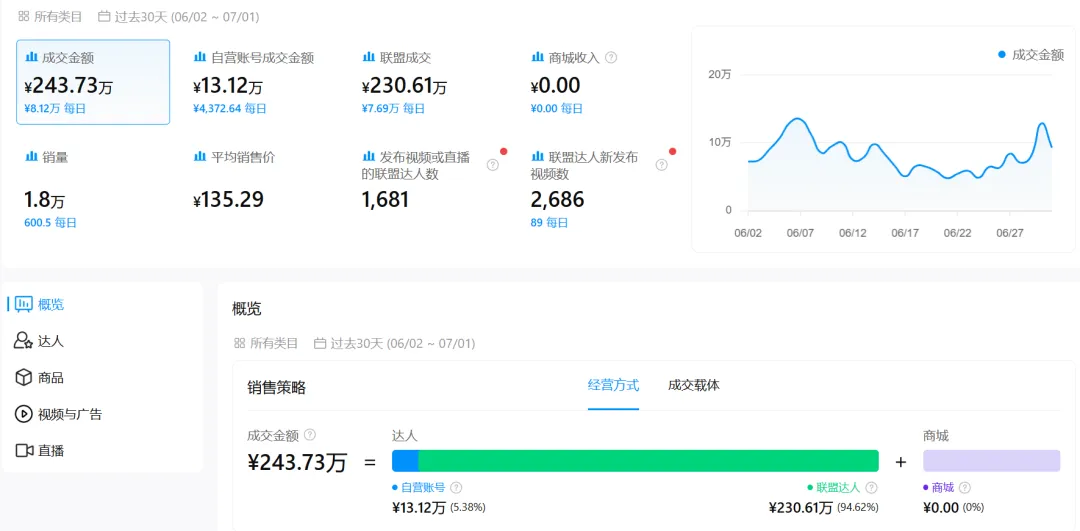Click the ¥13.12万 (5.38%) value

pyautogui.click(x=439, y=508)
